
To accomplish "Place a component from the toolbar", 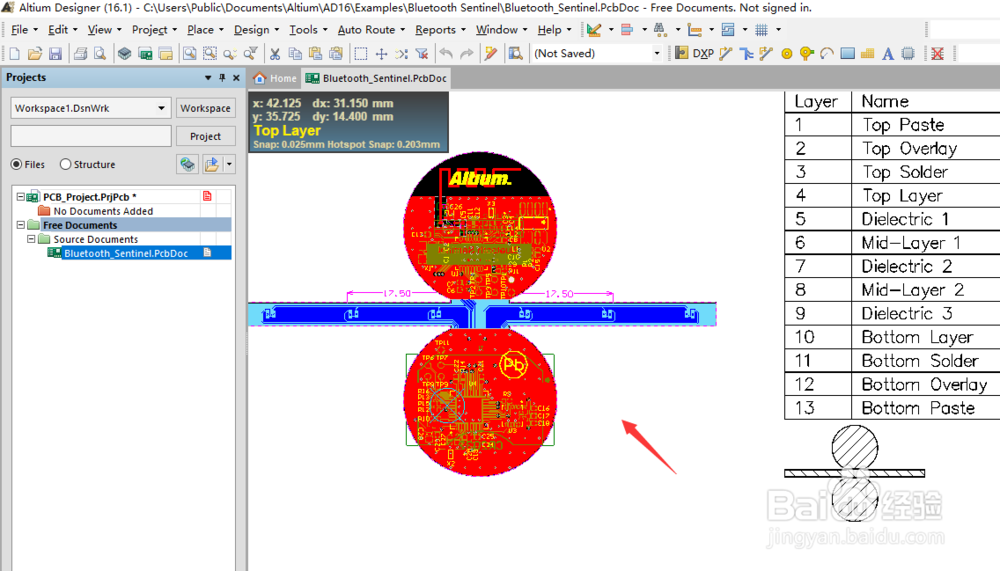I will tap(908, 54).
